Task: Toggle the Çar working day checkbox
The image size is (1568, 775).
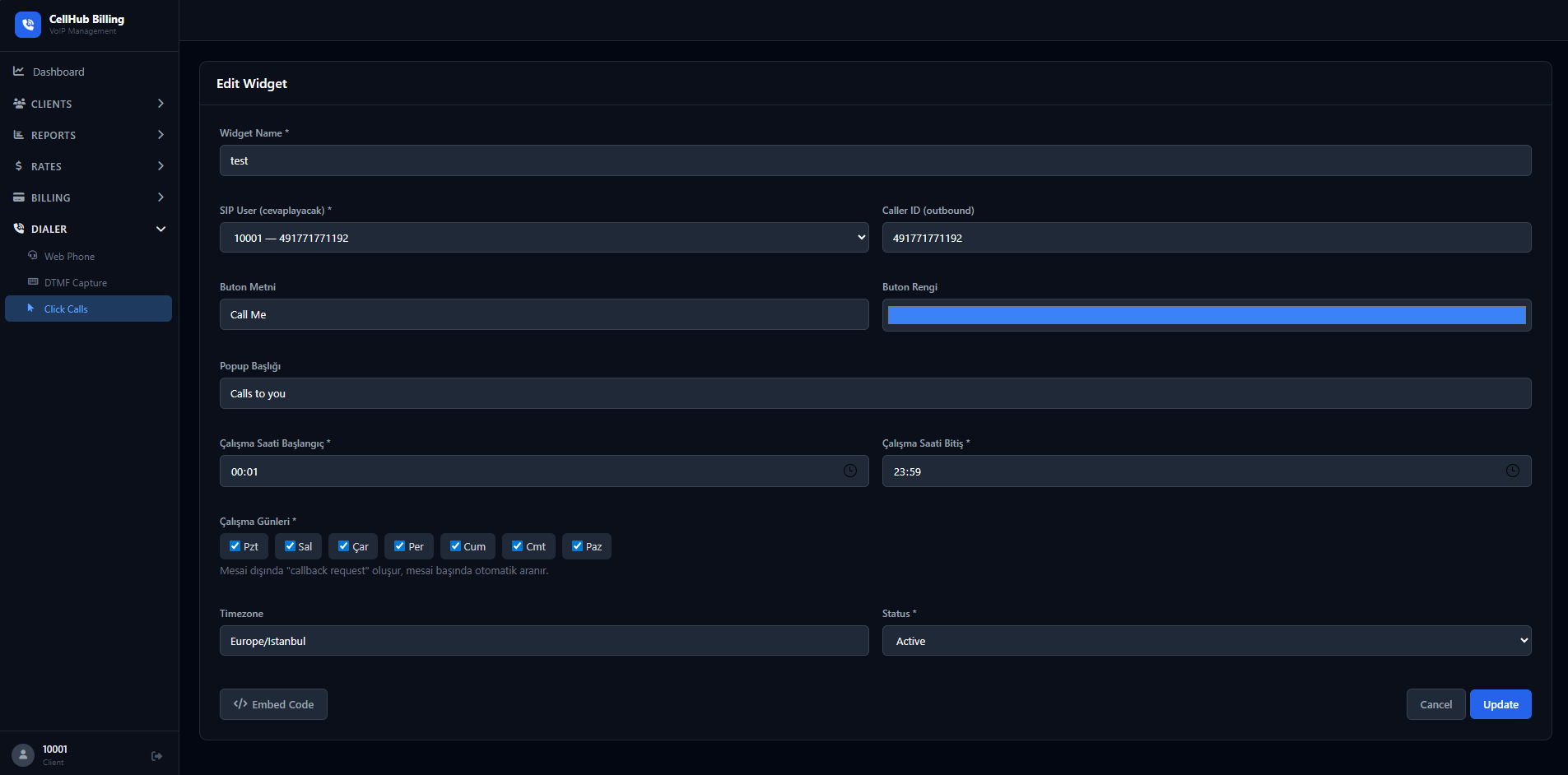Action: 343,545
